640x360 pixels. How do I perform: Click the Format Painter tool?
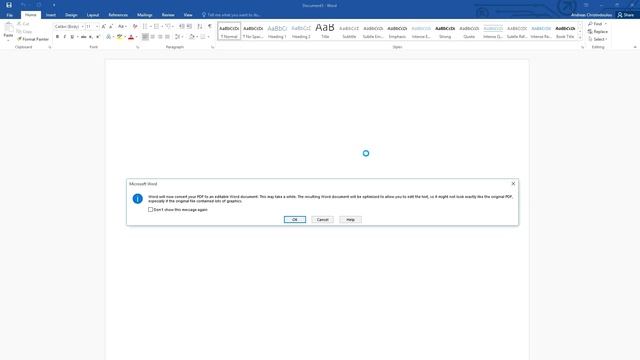pyautogui.click(x=33, y=39)
